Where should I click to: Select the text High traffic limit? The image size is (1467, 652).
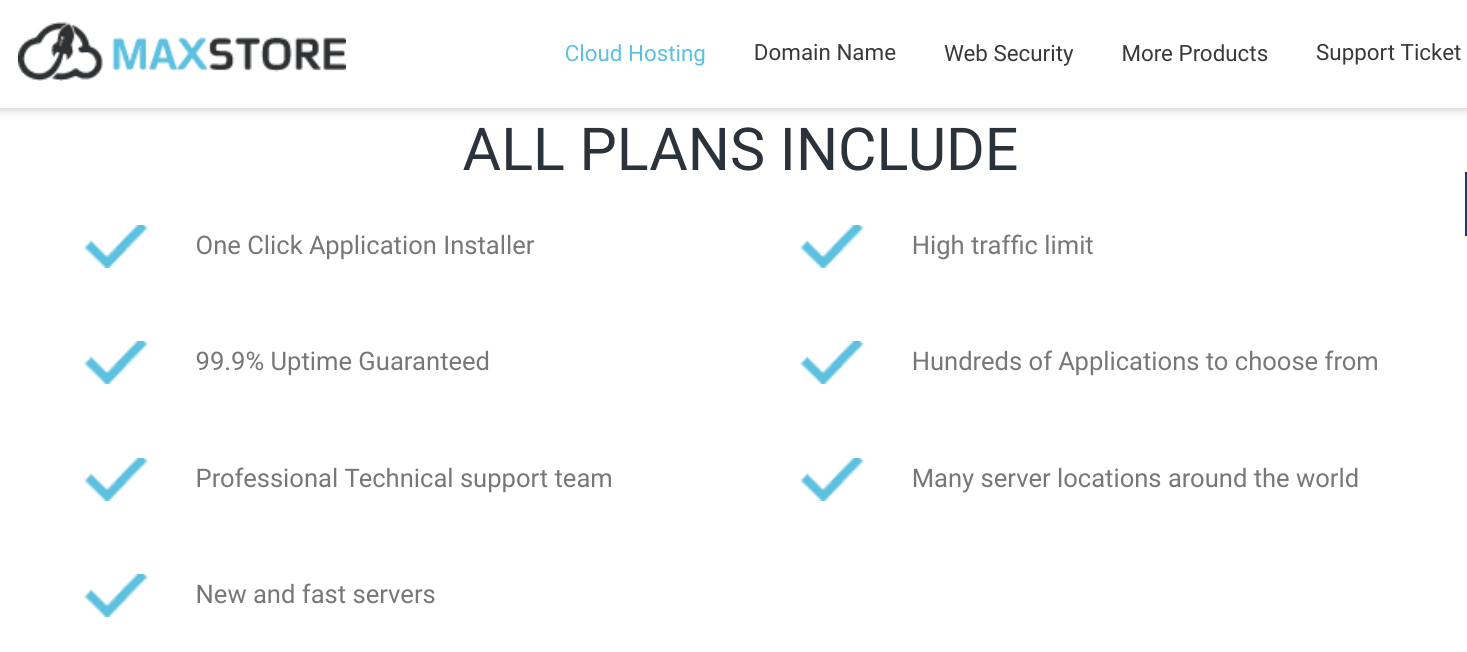(1003, 246)
